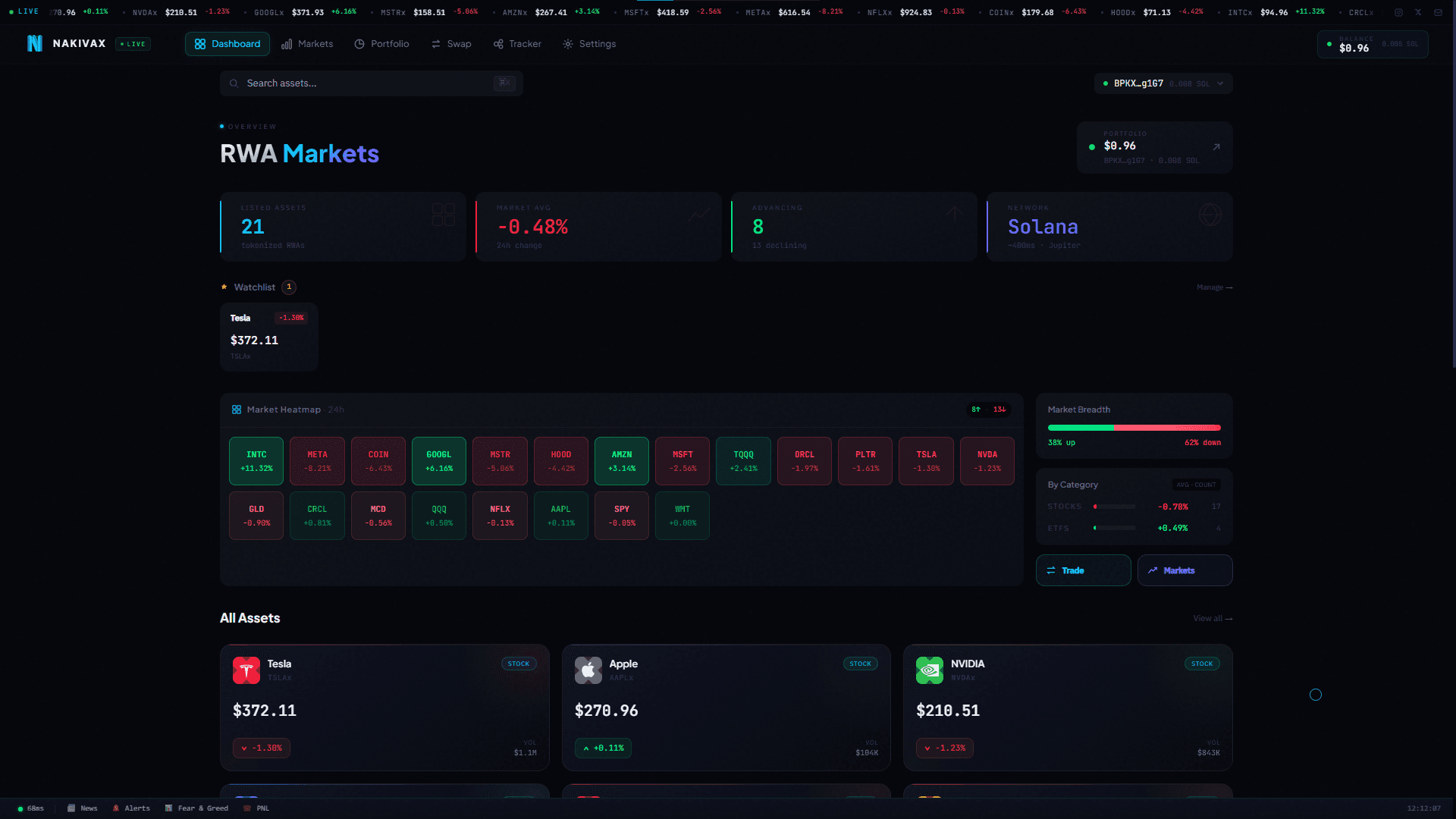Focus the Search assets input field
This screenshot has width=1456, height=819.
pos(372,83)
